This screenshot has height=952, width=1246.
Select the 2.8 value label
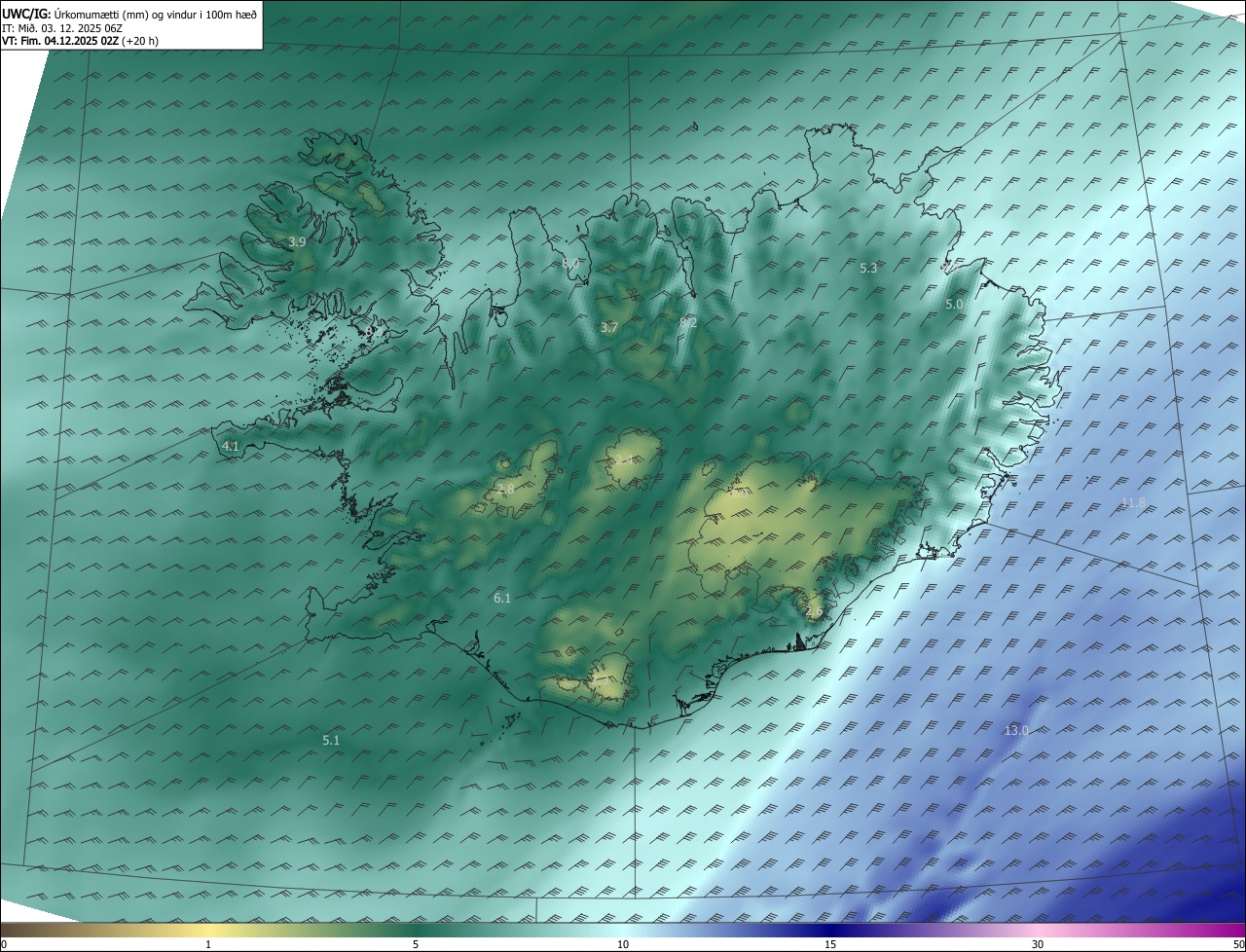click(x=505, y=490)
